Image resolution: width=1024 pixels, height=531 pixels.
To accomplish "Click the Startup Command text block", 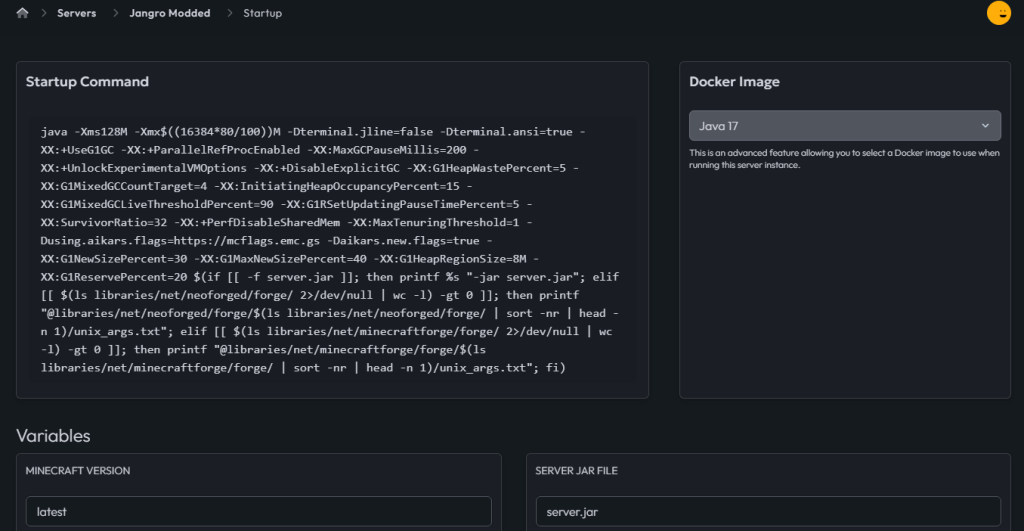I will (332, 249).
